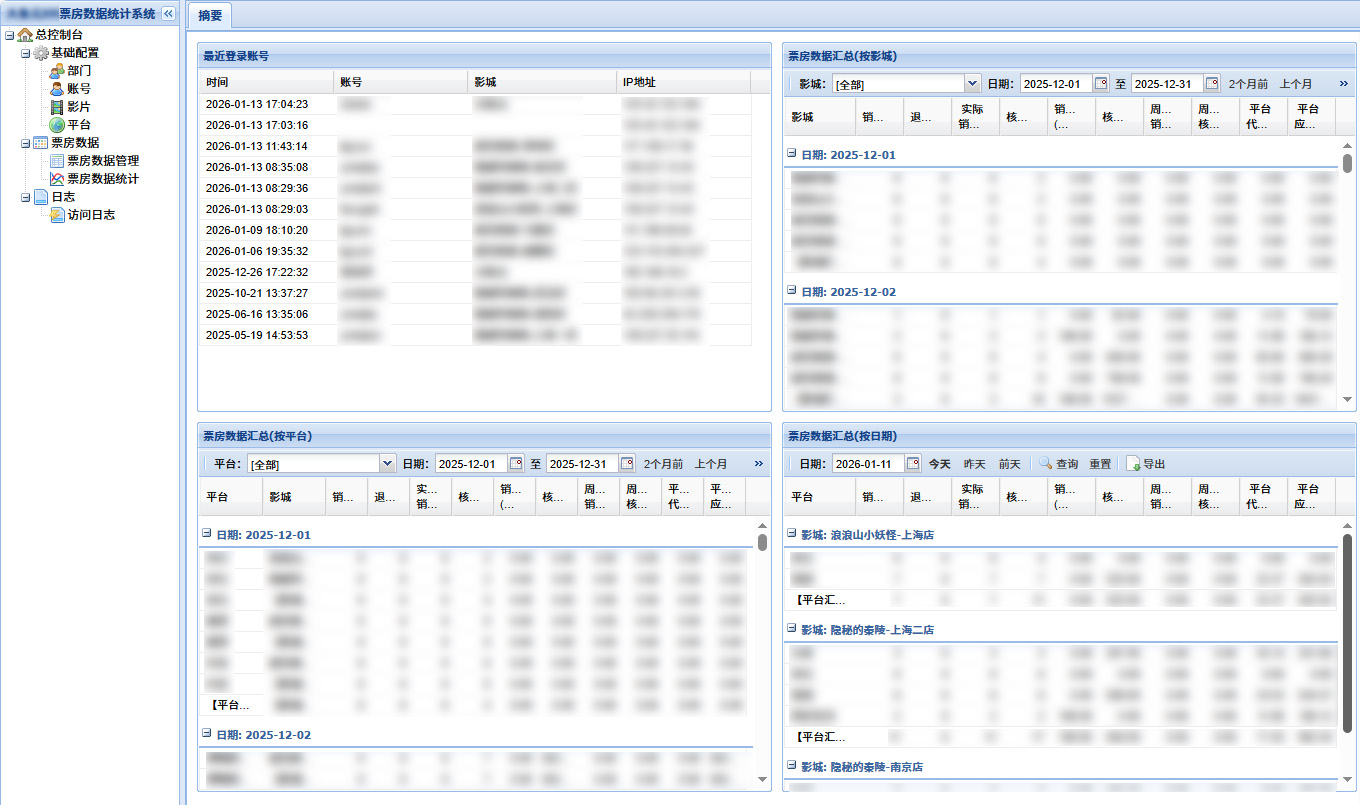This screenshot has height=805, width=1360.
Task: Collapse the left navigation sidebar
Action: 168,13
